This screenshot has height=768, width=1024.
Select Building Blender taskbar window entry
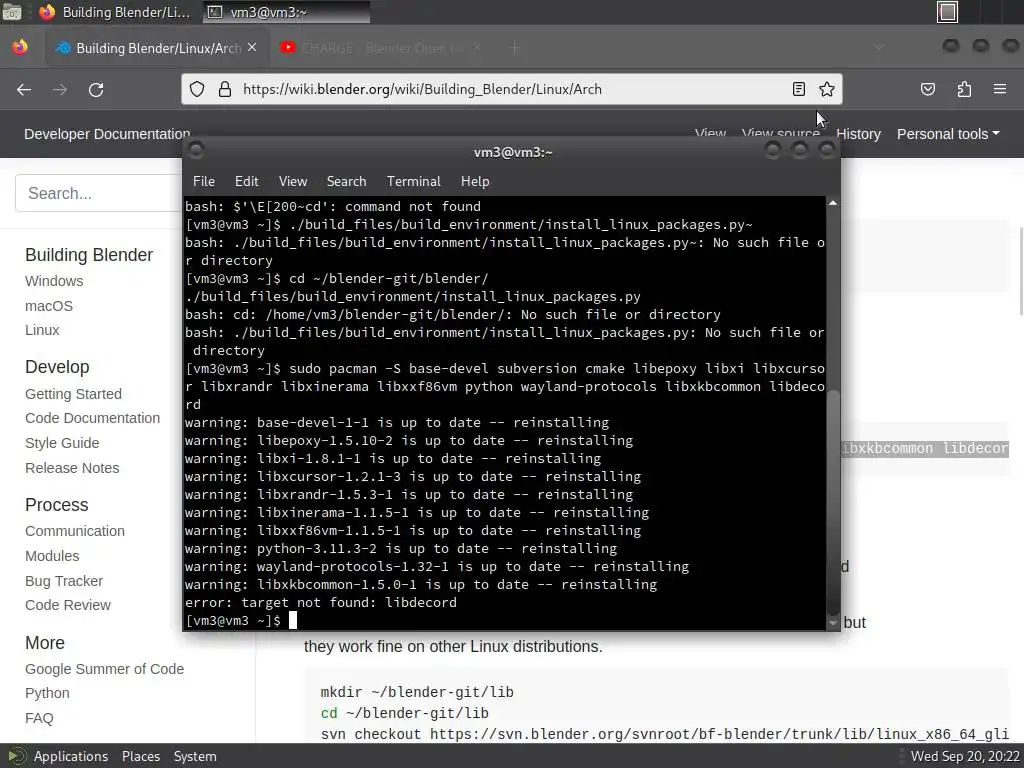click(114, 12)
